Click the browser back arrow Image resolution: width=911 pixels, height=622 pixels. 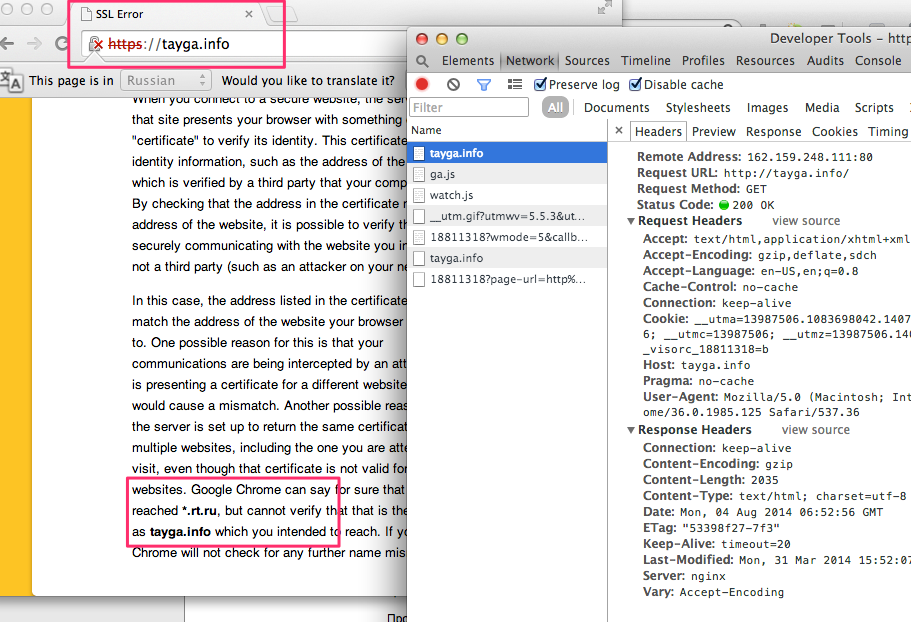tap(7, 44)
